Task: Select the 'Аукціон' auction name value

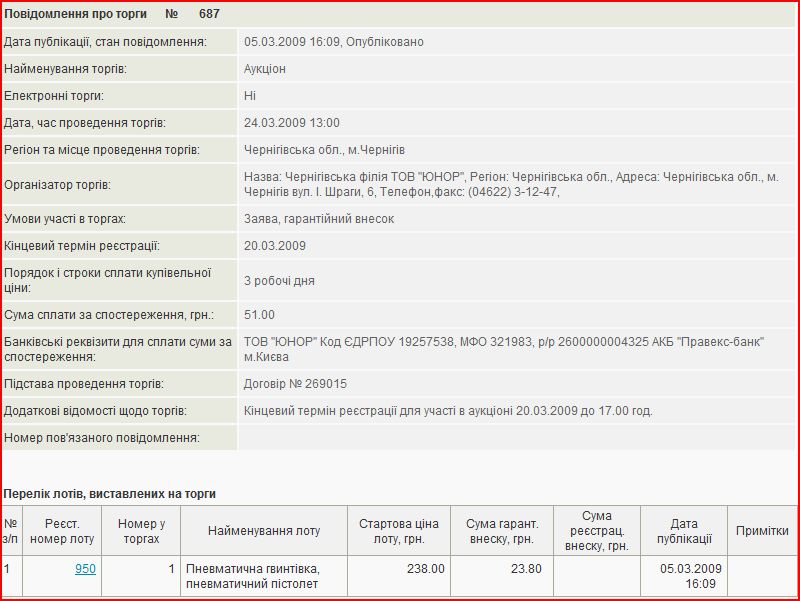Action: [265, 69]
